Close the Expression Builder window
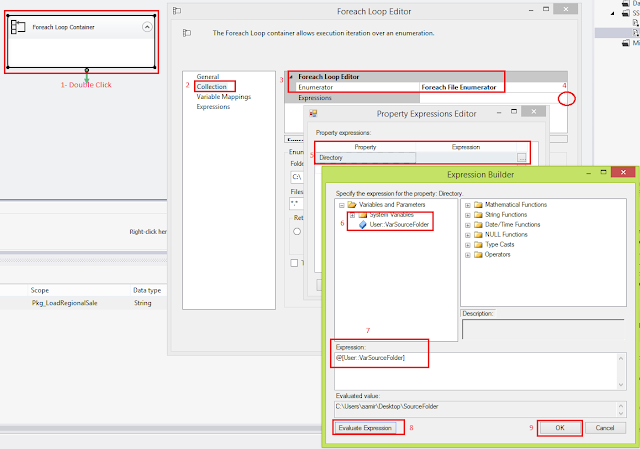The height and width of the screenshot is (449, 640). click(x=623, y=172)
